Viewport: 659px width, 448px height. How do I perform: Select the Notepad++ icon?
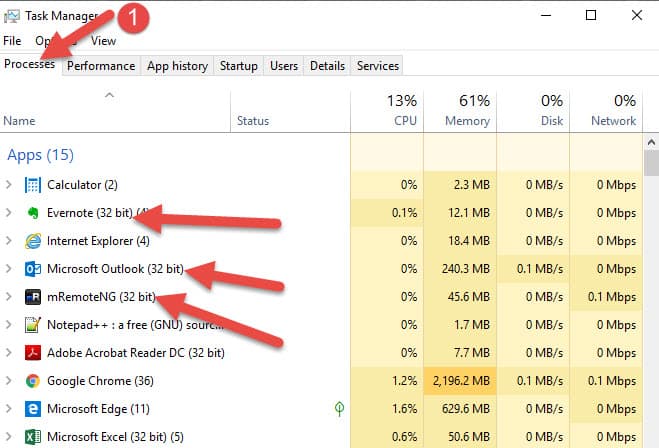33,325
